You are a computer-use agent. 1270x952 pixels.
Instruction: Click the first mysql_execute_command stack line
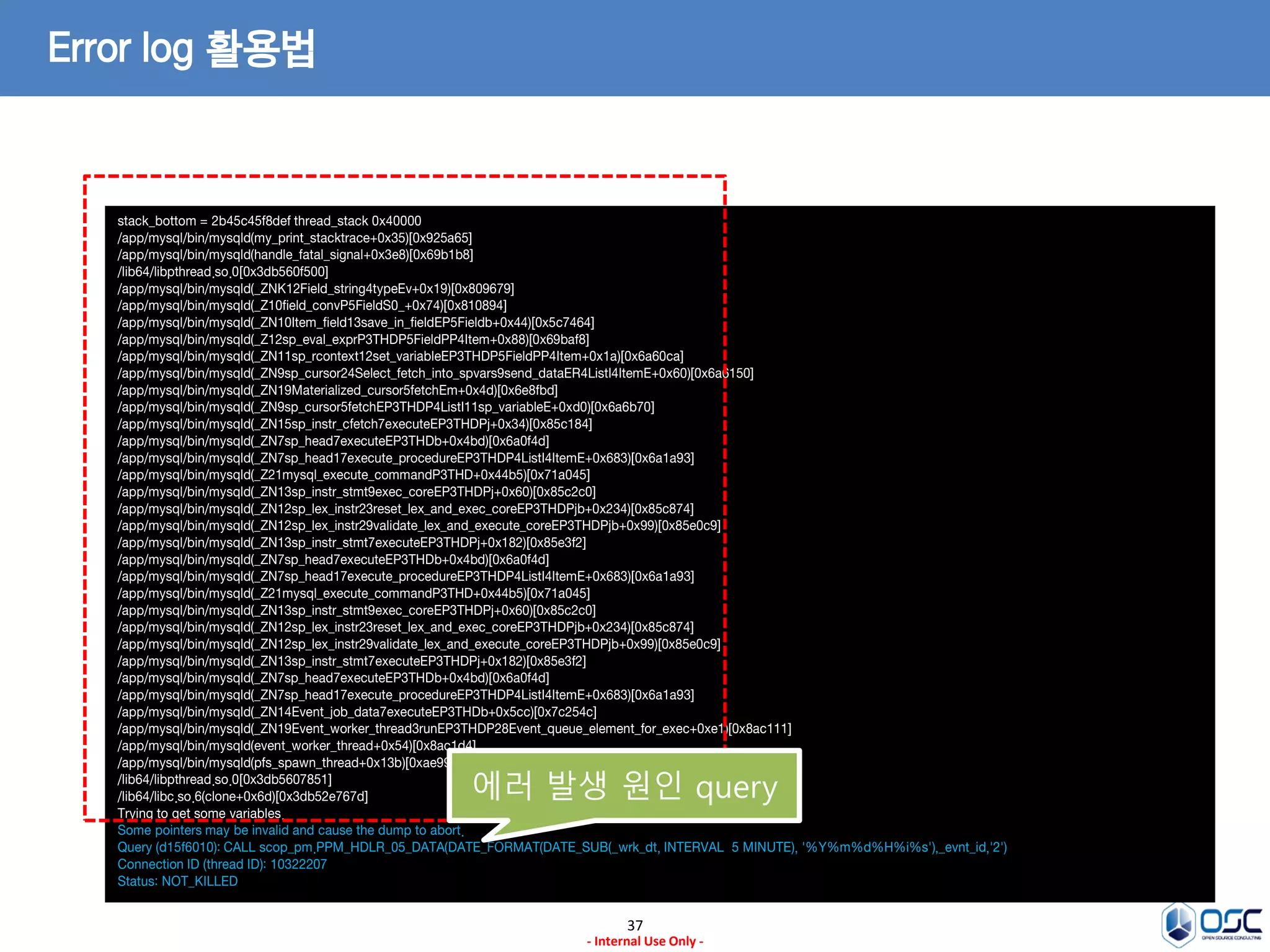[x=353, y=475]
